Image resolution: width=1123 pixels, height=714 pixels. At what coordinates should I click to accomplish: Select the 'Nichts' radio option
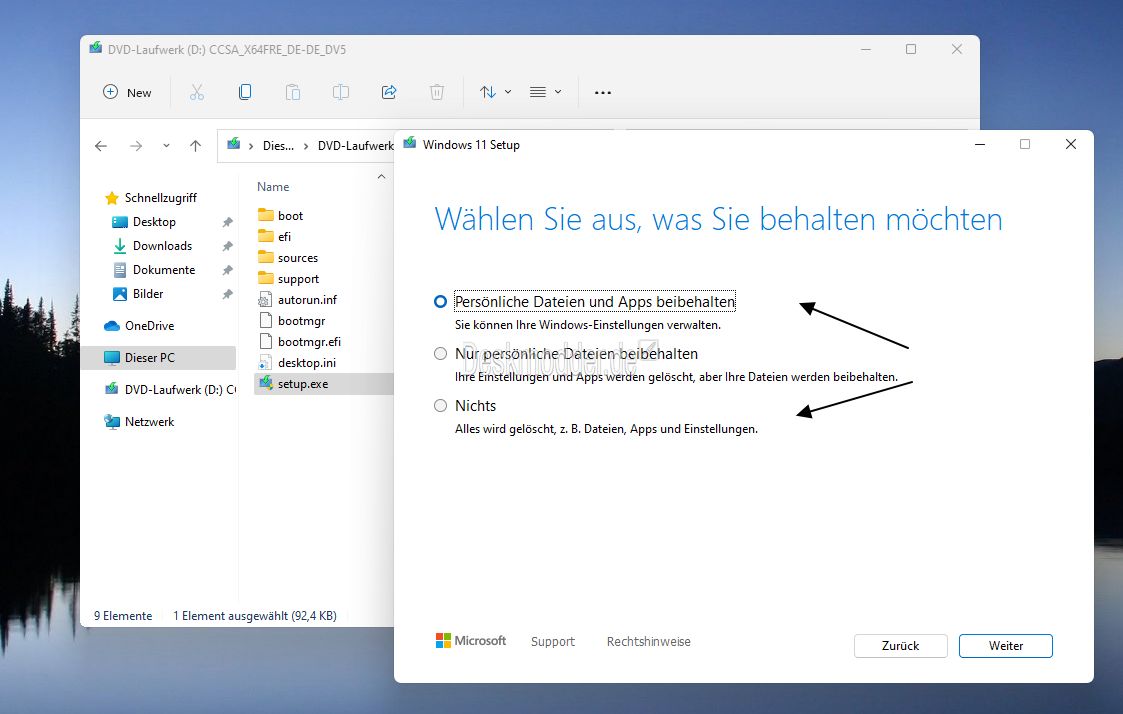(x=440, y=406)
